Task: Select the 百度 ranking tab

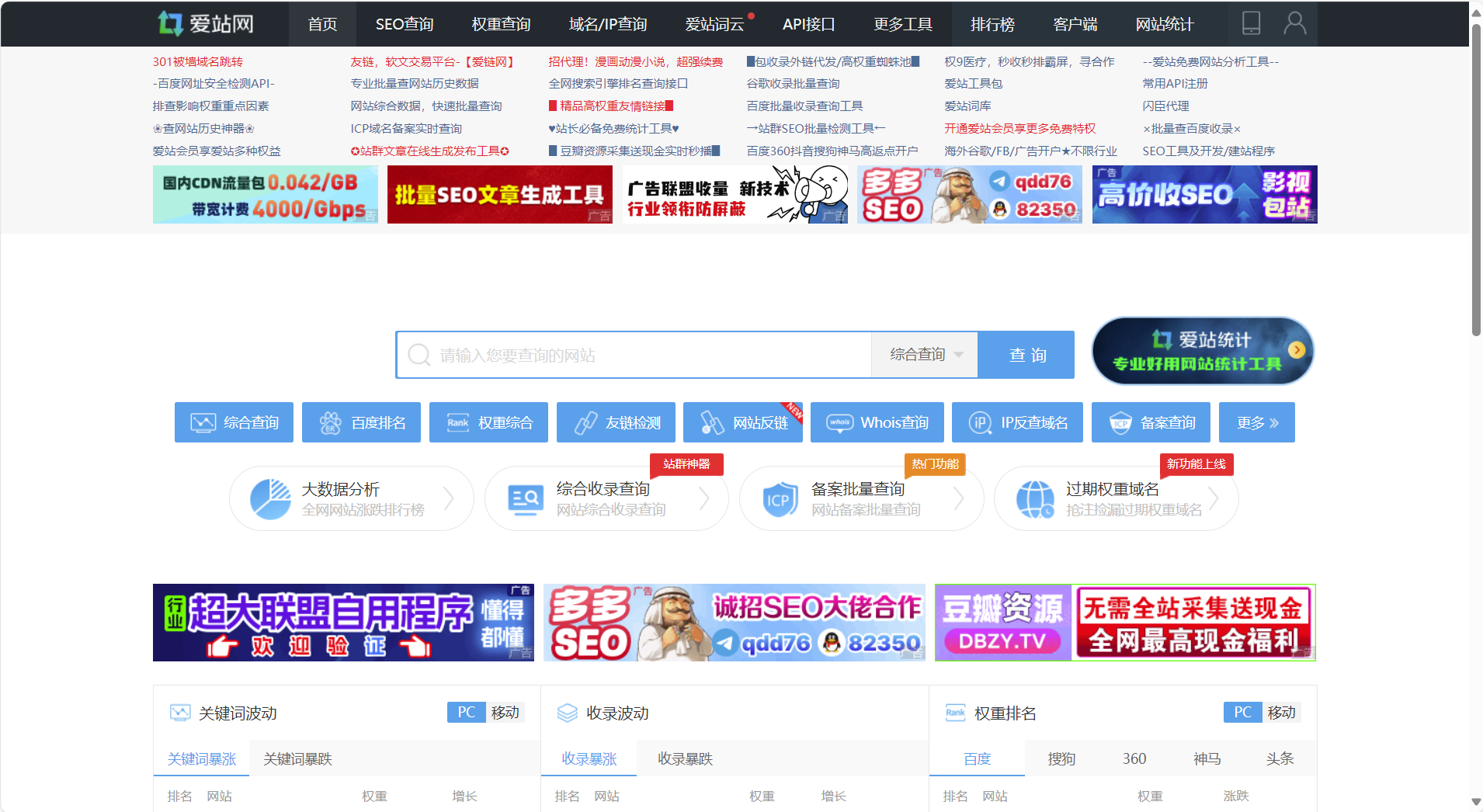Action: pos(977,758)
